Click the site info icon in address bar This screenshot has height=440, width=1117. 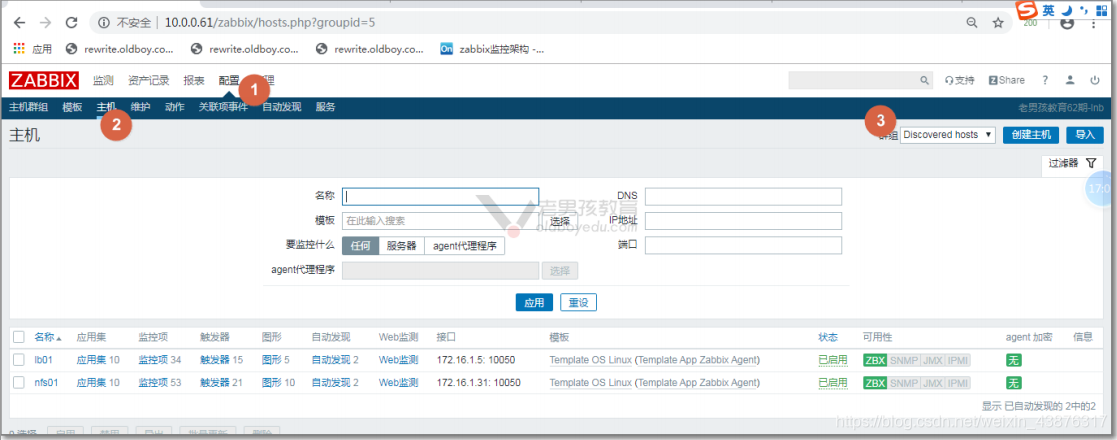(104, 23)
